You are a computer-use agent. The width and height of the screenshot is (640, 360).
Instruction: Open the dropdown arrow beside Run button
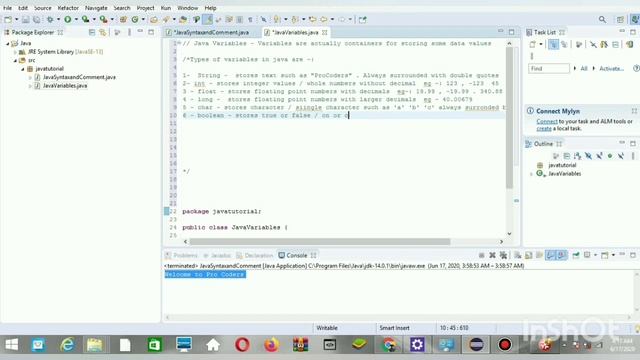click(76, 19)
